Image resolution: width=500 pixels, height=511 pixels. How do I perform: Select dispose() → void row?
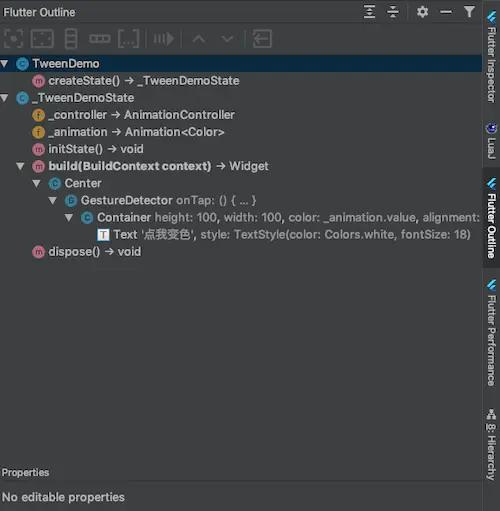[x=241, y=252]
